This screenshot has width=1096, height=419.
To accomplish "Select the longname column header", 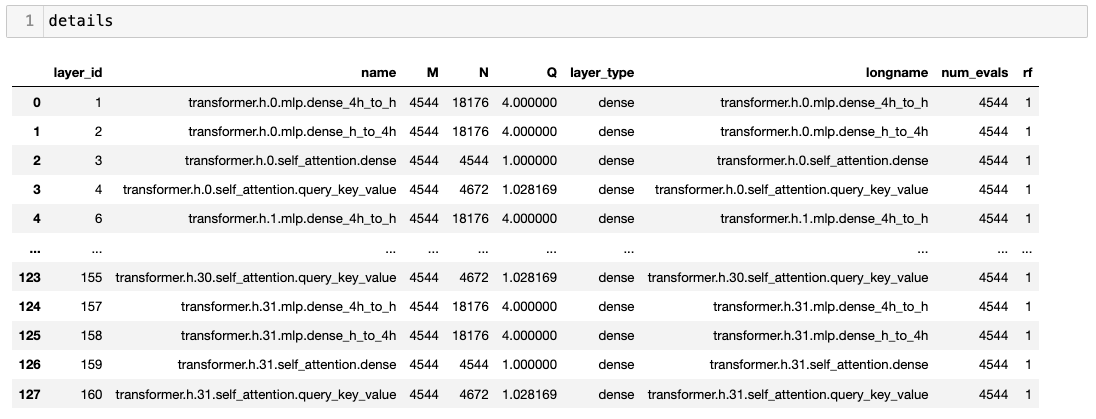I will [896, 73].
